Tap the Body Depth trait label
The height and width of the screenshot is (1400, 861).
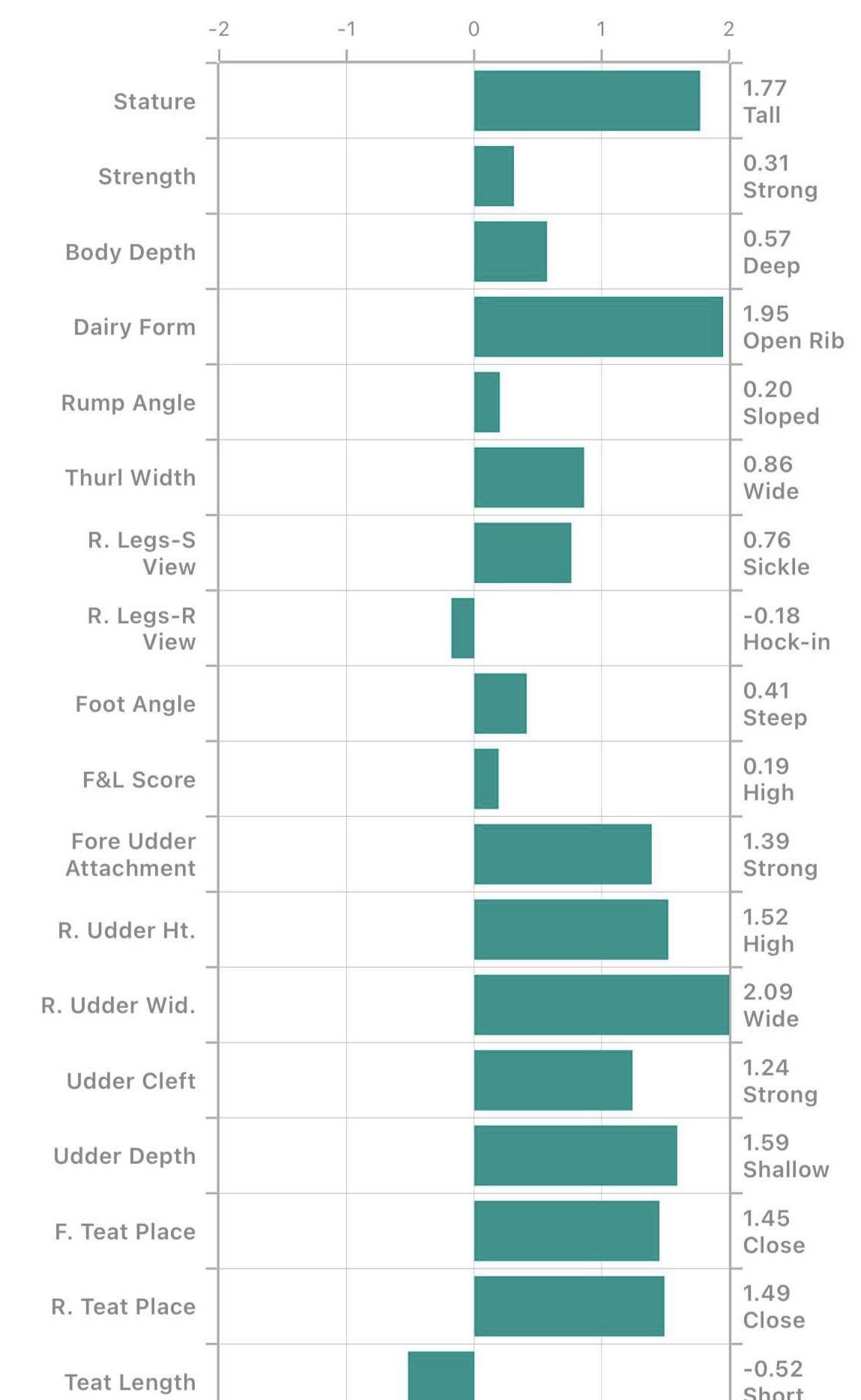coord(130,252)
